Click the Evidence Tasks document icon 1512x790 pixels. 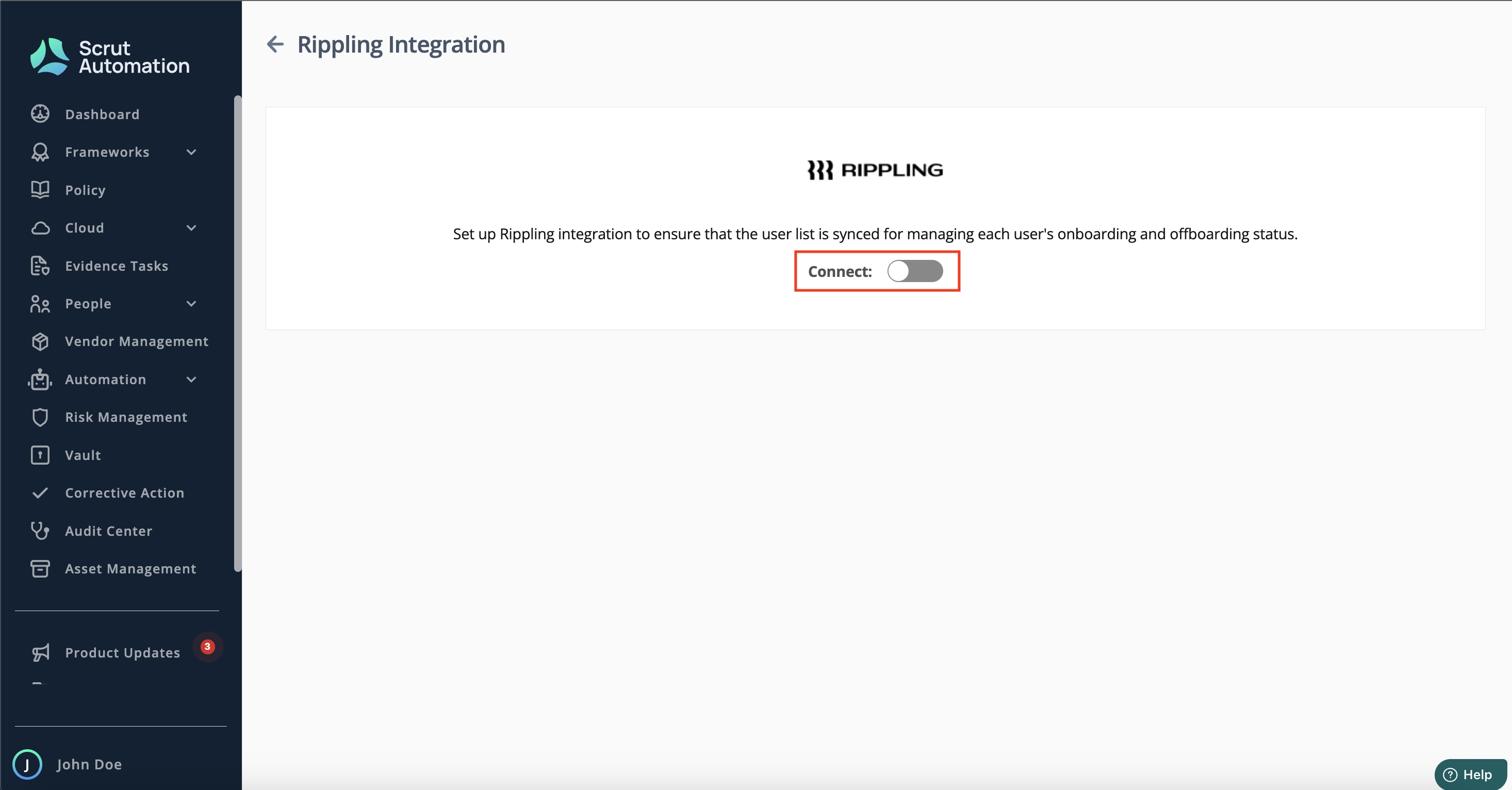(x=40, y=266)
